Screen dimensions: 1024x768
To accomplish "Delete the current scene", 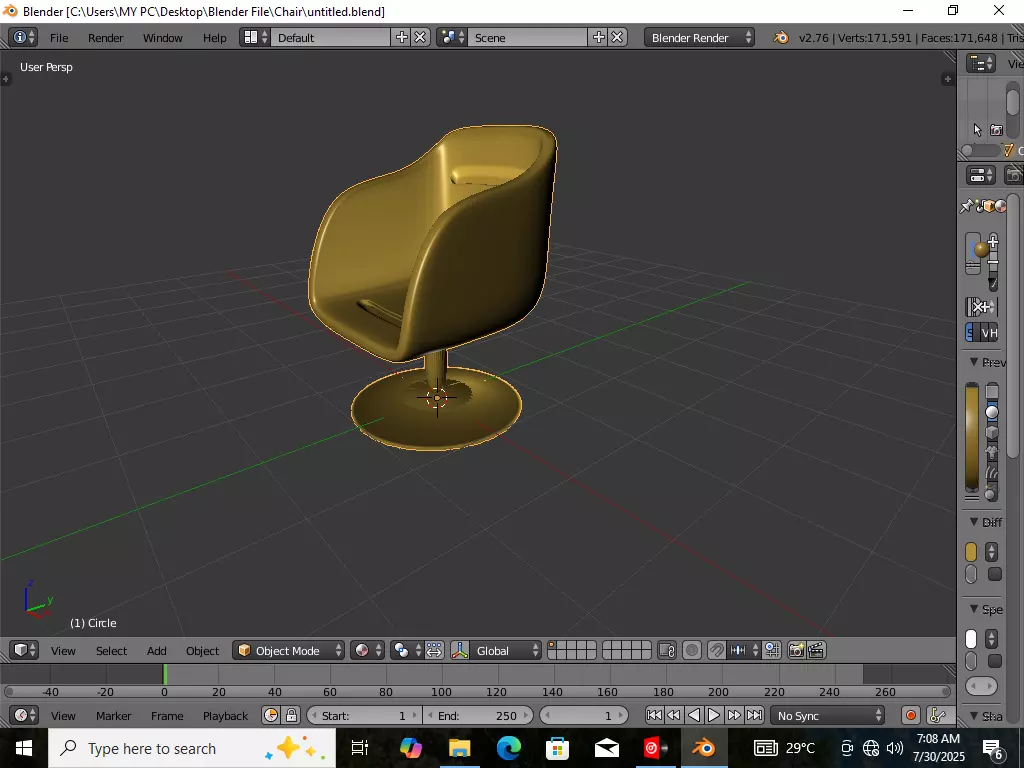I will pyautogui.click(x=617, y=37).
